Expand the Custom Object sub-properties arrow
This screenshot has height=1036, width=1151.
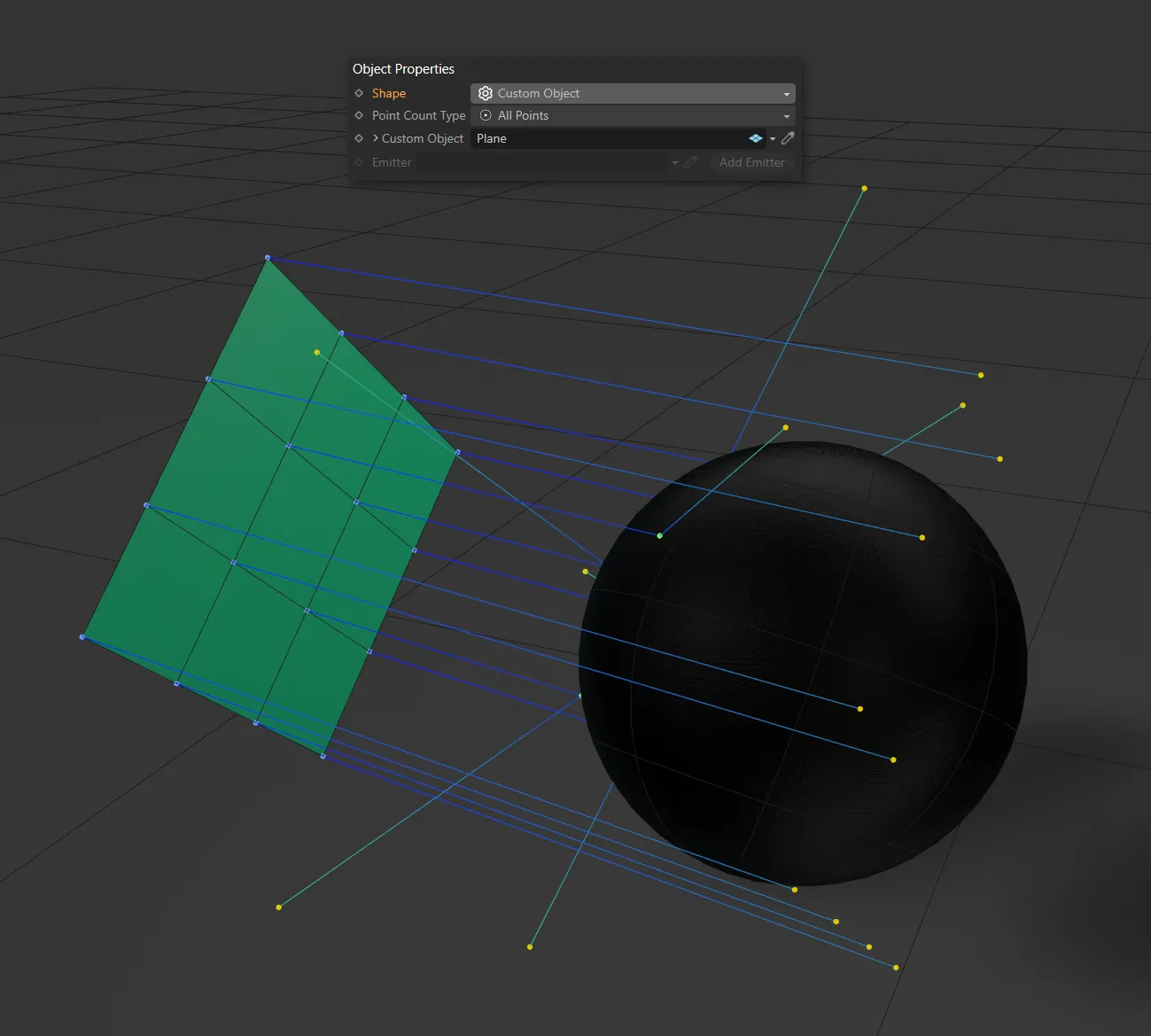374,138
